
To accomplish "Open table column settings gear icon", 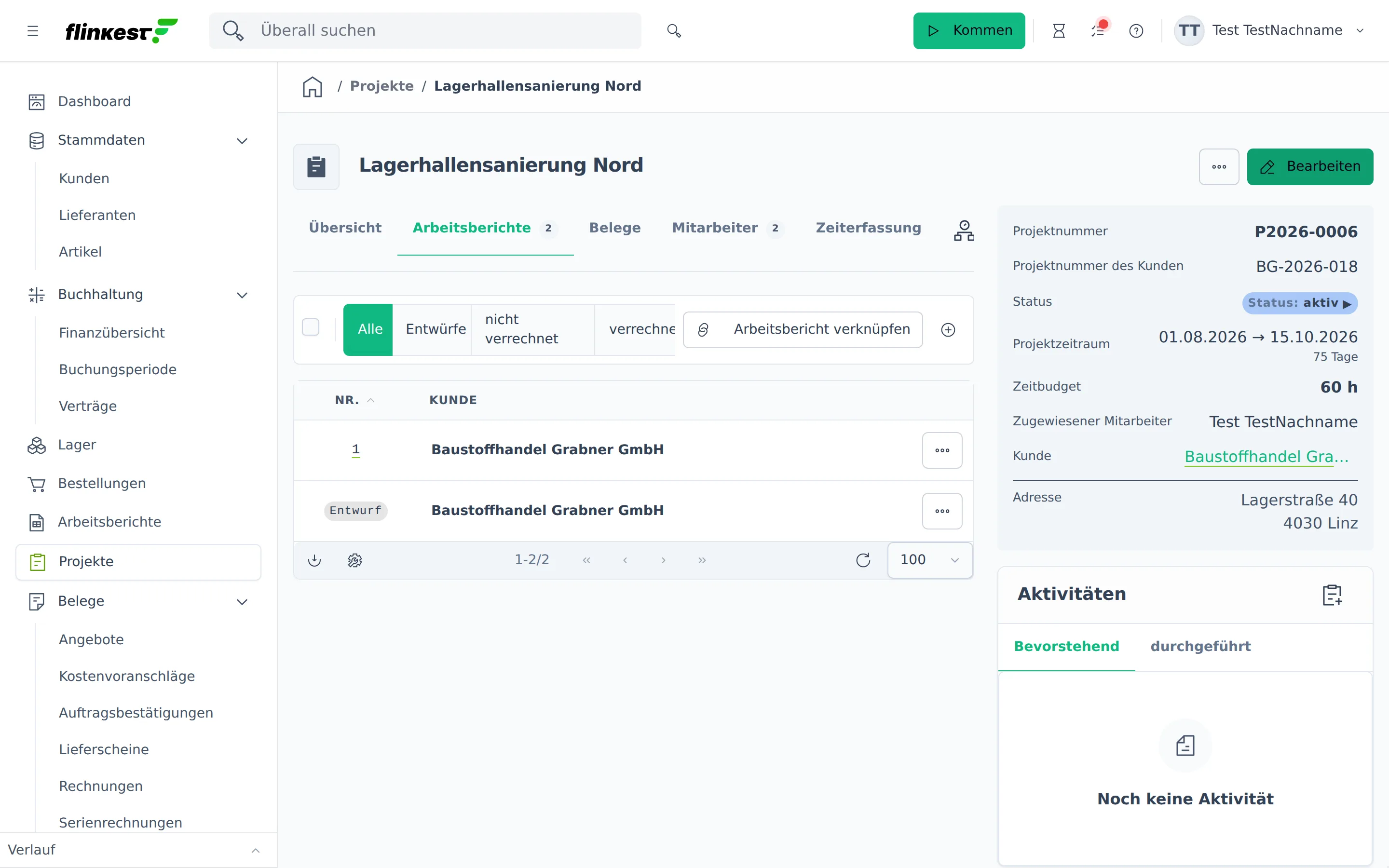I will [x=354, y=560].
